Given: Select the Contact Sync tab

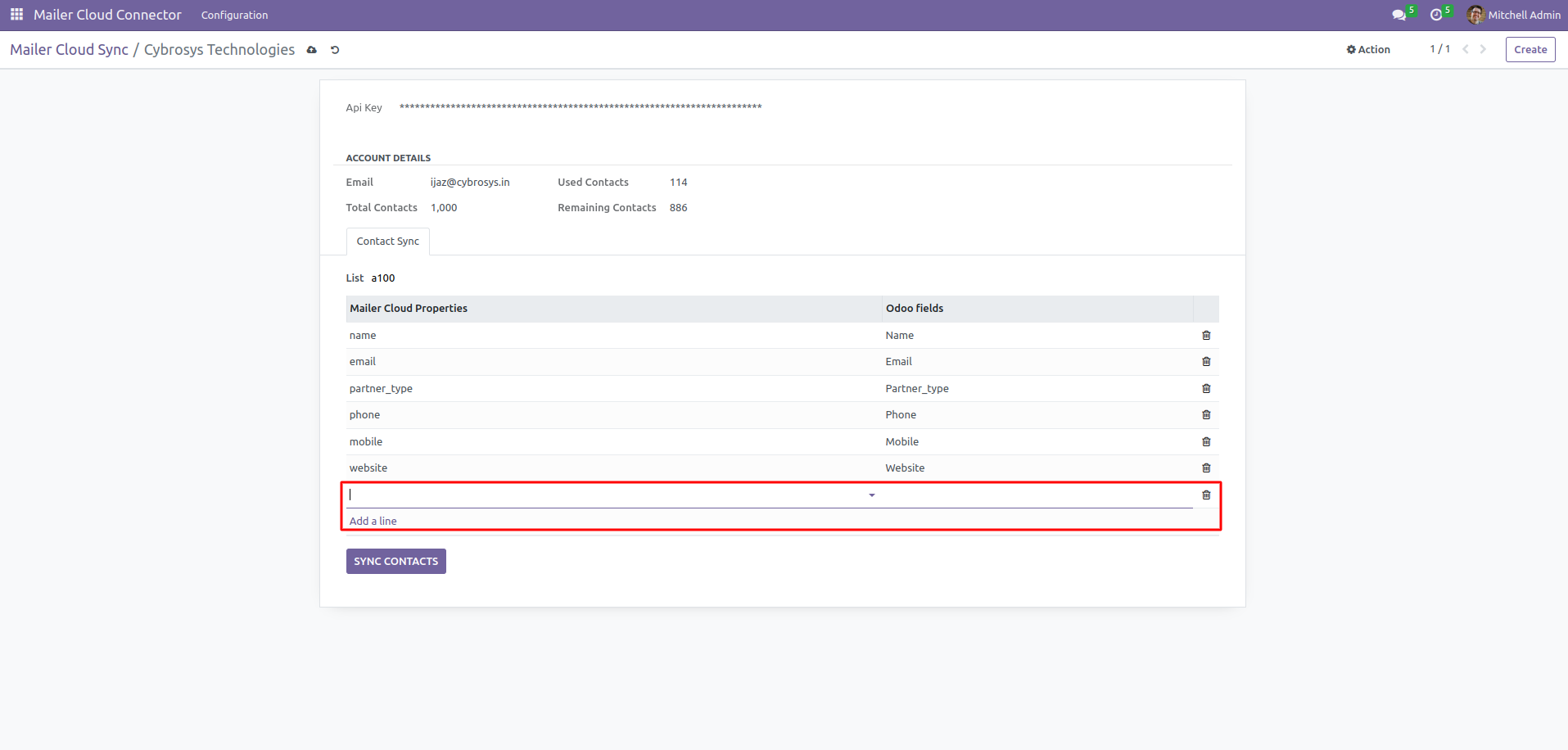Looking at the screenshot, I should [387, 242].
